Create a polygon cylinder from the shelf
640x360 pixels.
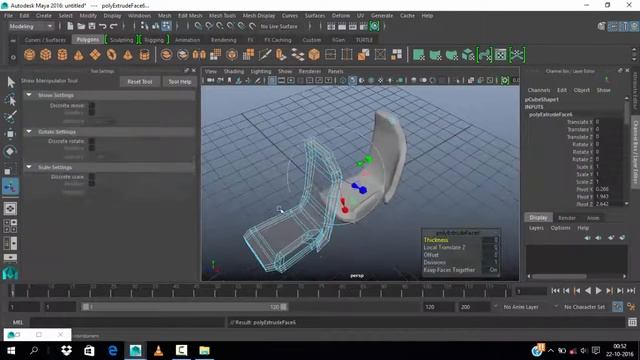62,55
